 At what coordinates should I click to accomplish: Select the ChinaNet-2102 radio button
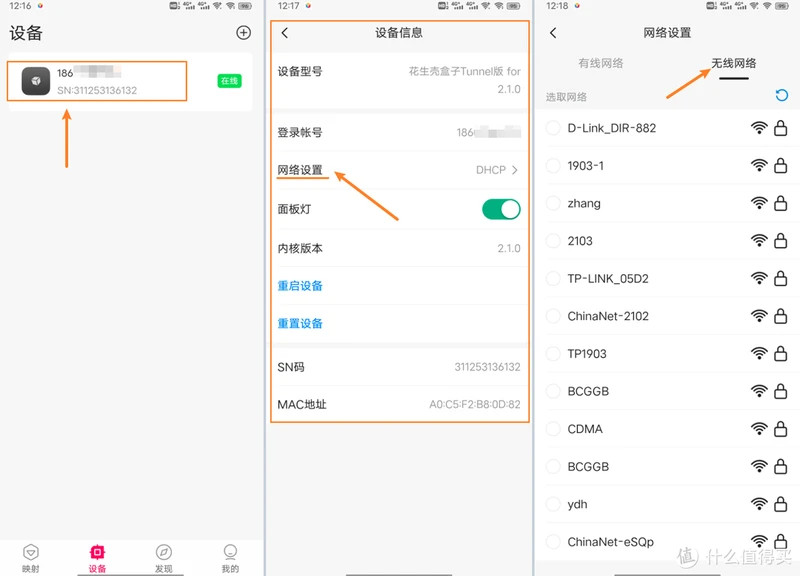click(553, 316)
